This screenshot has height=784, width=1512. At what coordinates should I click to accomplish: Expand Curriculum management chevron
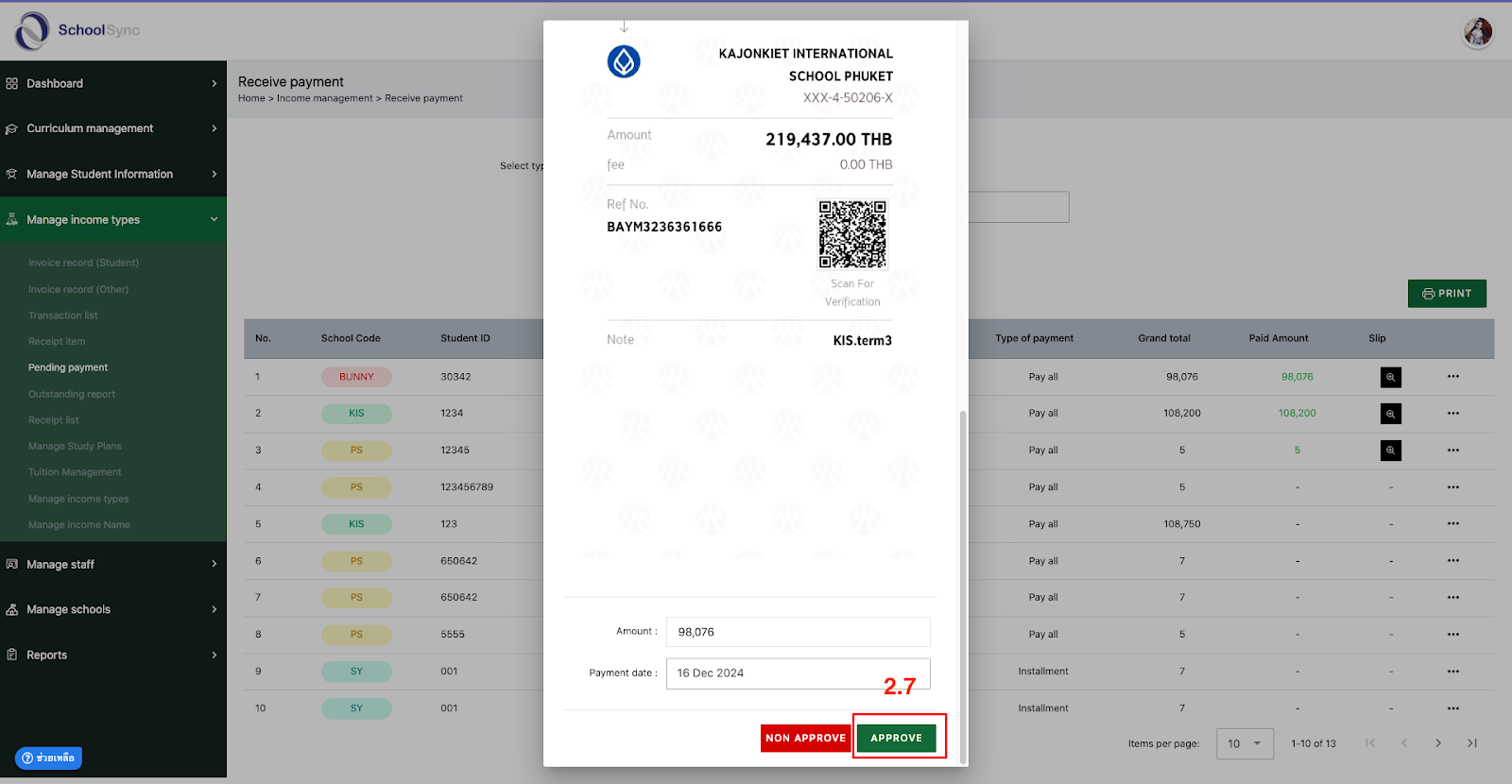[215, 128]
